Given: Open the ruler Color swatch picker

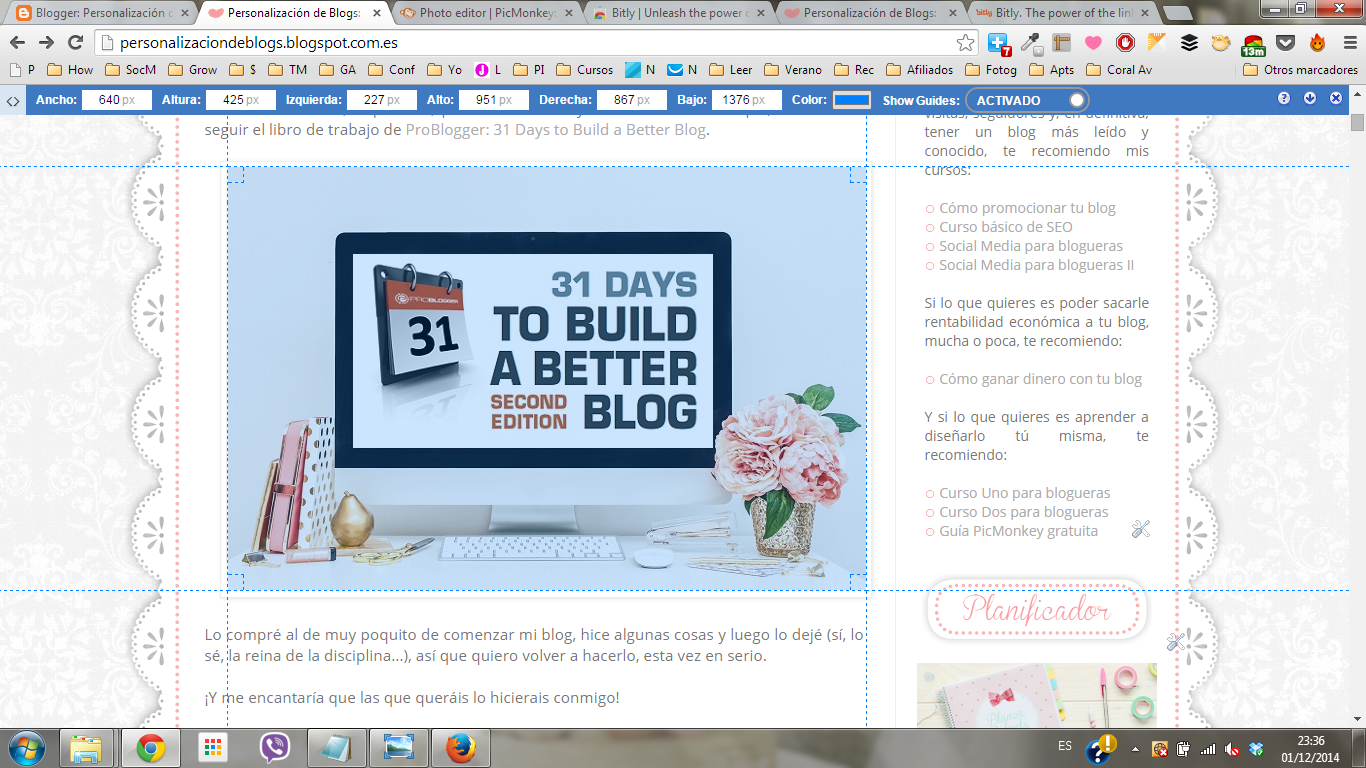Looking at the screenshot, I should pos(852,100).
